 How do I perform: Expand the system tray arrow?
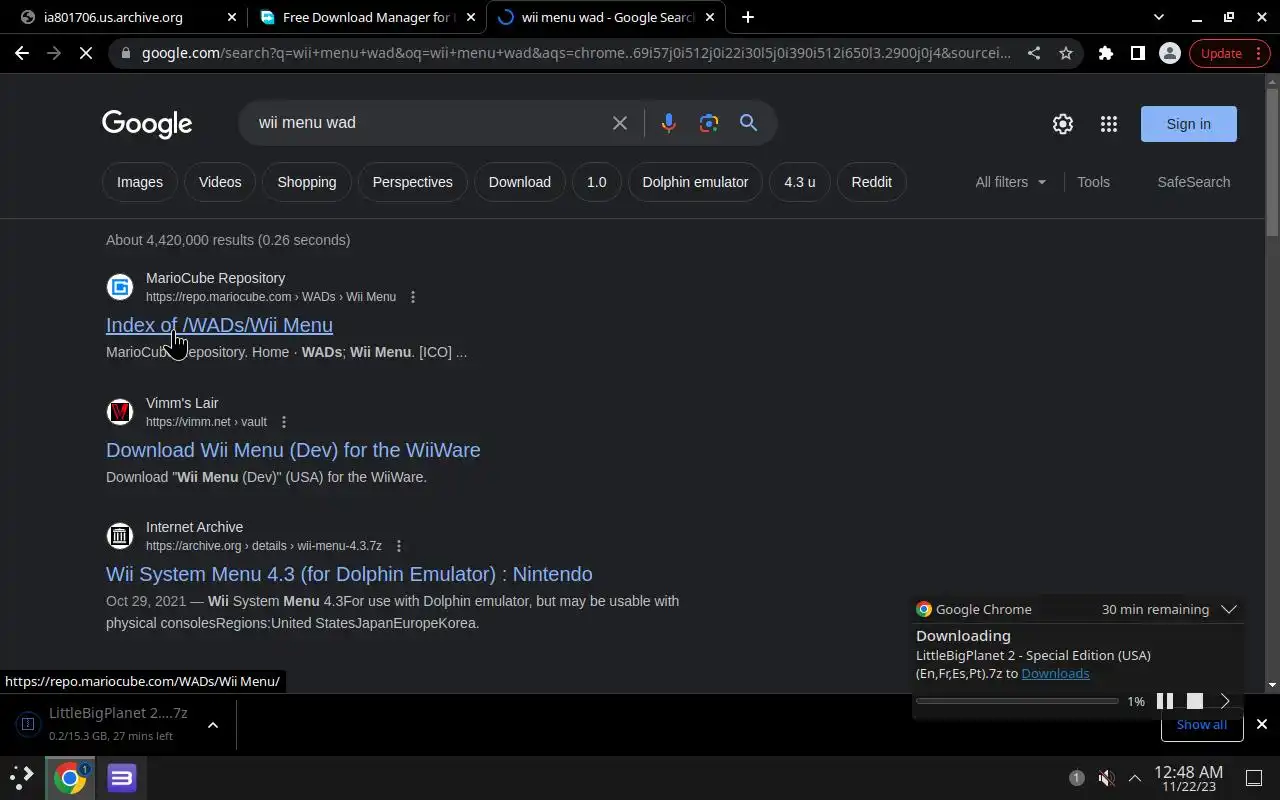[1135, 777]
